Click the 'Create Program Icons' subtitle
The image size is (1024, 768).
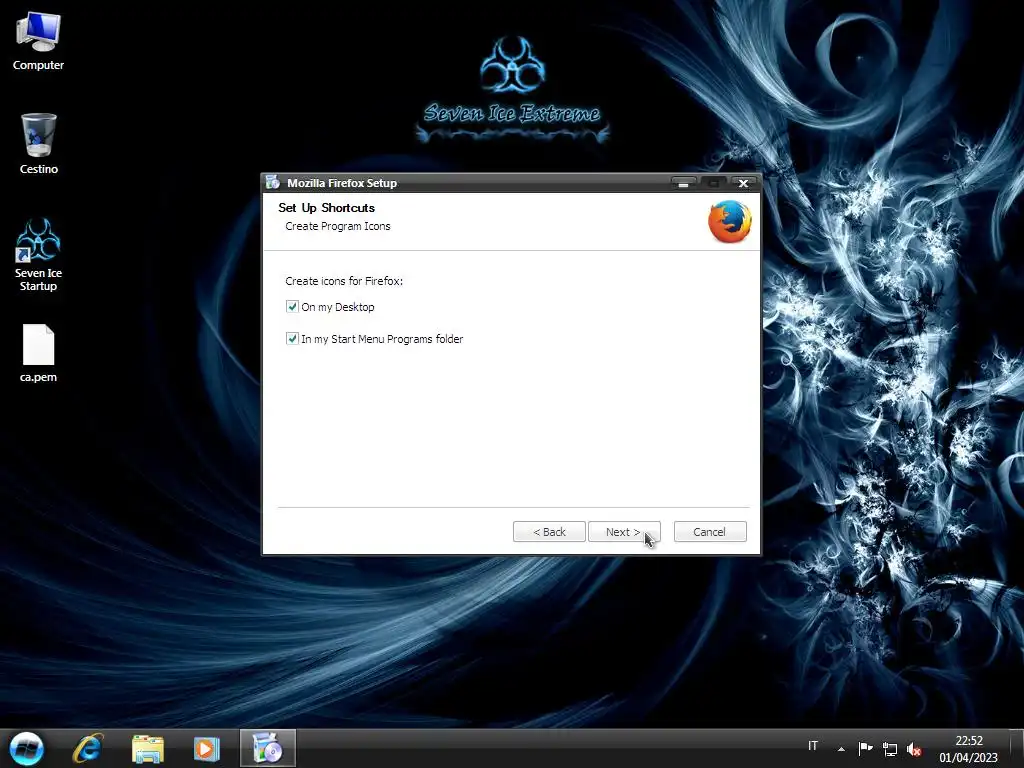pos(338,226)
